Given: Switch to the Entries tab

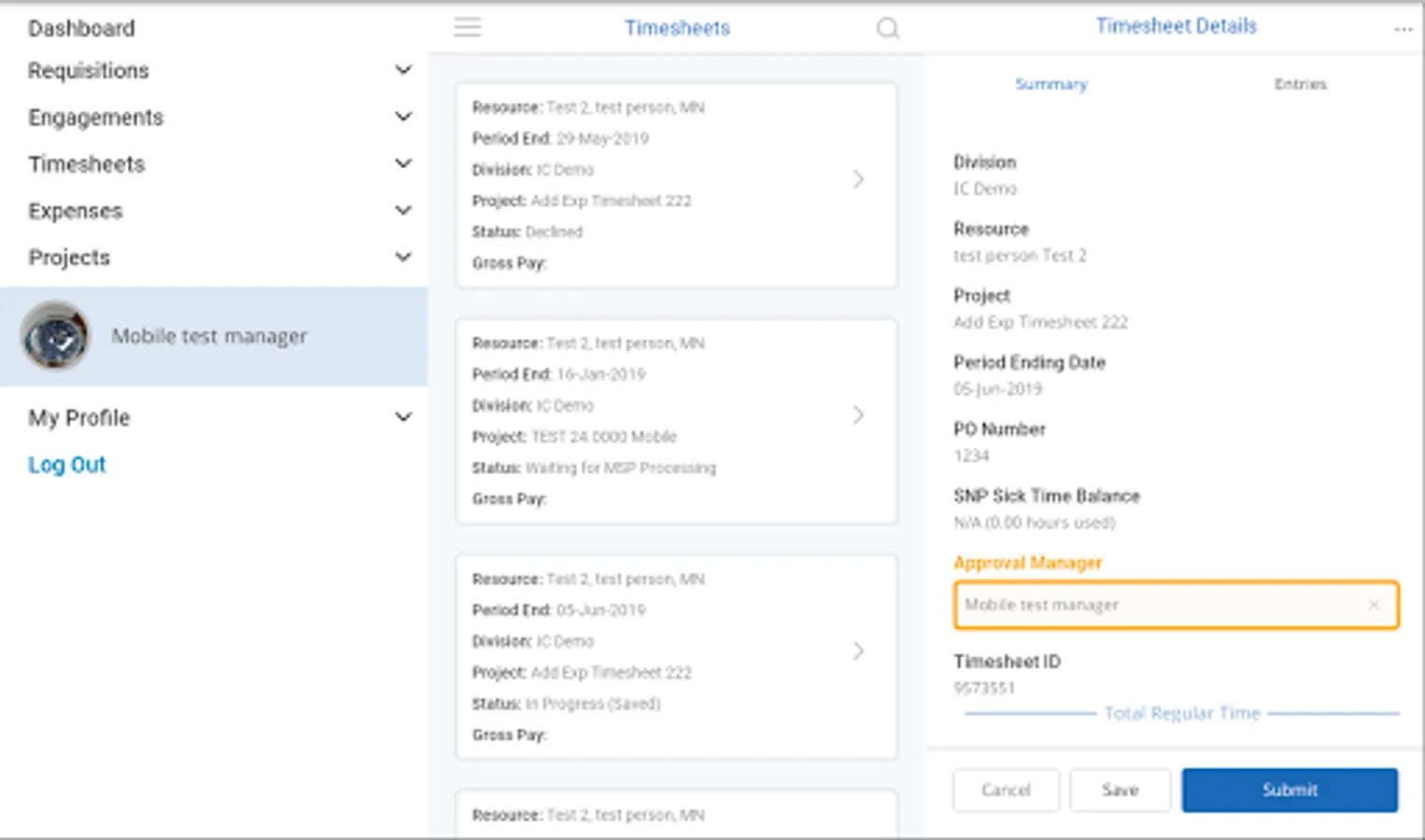Looking at the screenshot, I should pos(1300,84).
